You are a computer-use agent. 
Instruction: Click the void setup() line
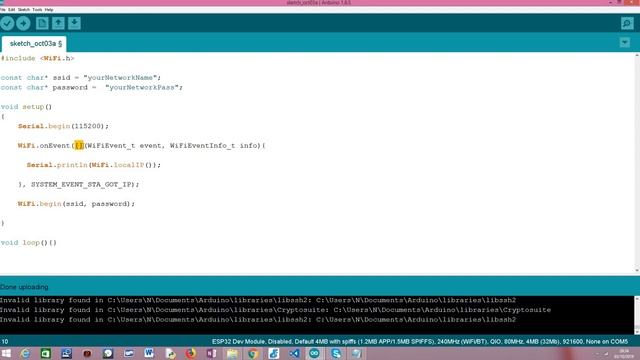click(27, 107)
